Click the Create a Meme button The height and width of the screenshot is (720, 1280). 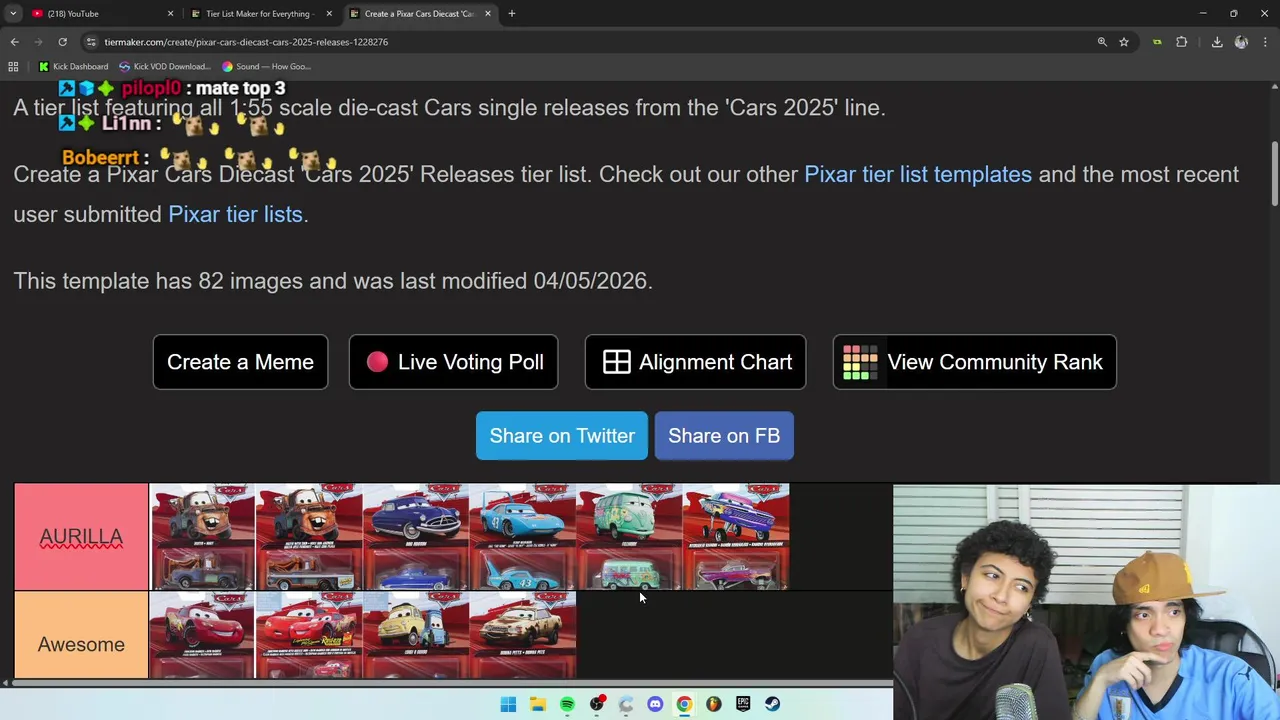click(240, 362)
